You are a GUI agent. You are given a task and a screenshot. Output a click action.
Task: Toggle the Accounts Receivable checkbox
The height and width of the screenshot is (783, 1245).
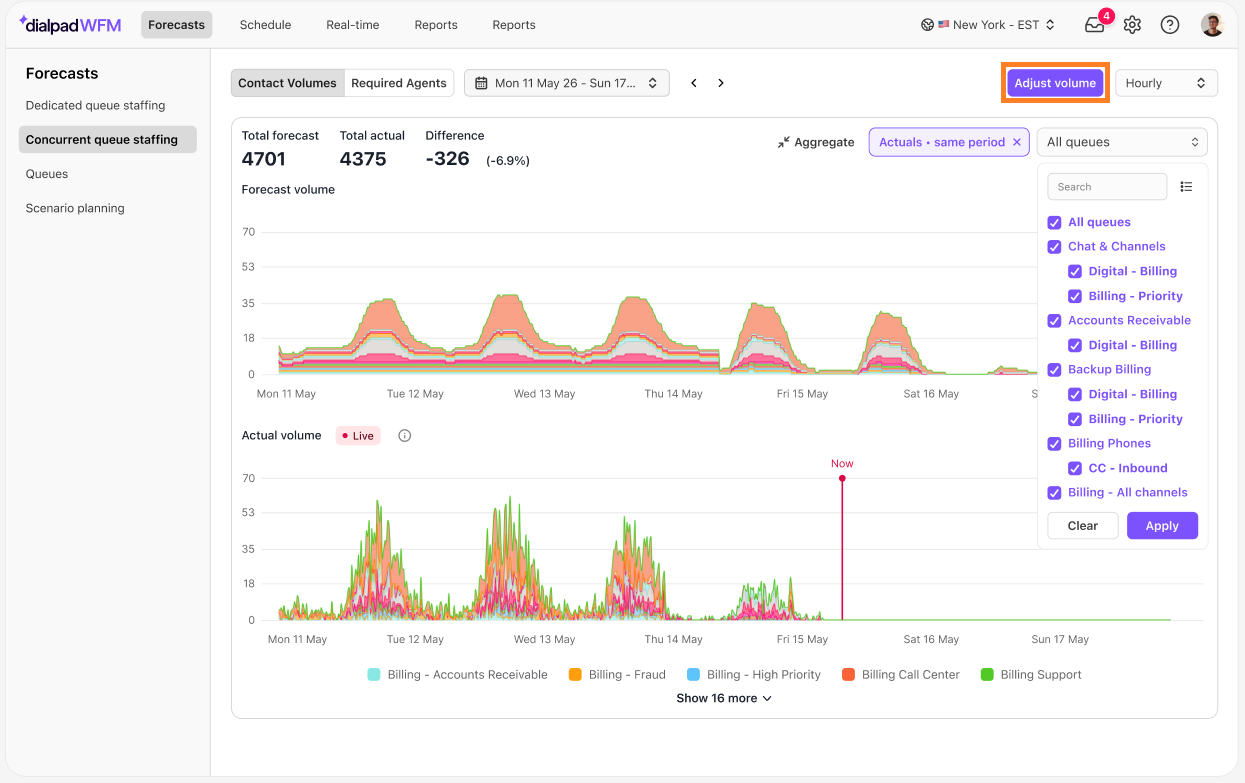coord(1054,320)
